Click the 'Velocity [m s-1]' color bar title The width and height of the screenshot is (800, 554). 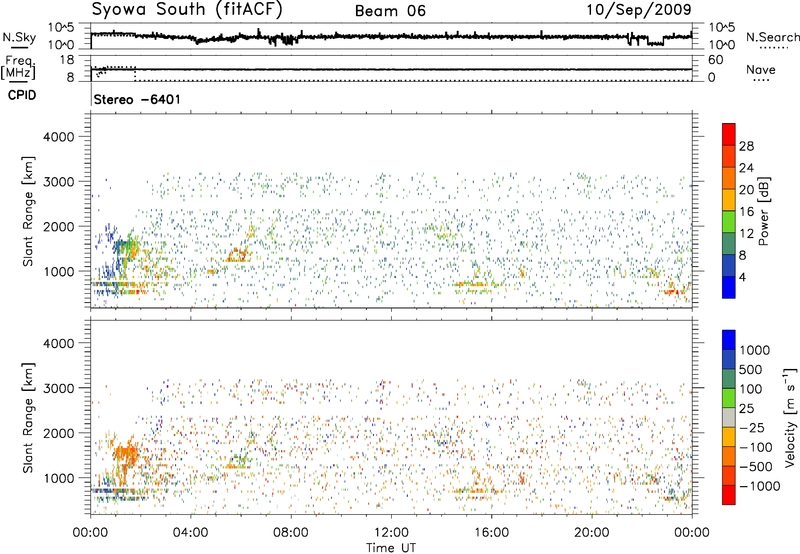pyautogui.click(x=791, y=417)
